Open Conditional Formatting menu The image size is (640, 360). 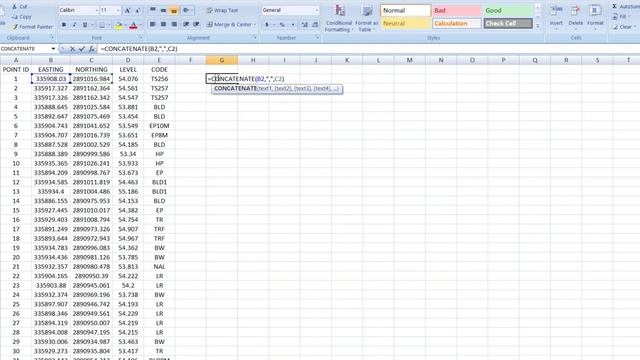coord(339,18)
